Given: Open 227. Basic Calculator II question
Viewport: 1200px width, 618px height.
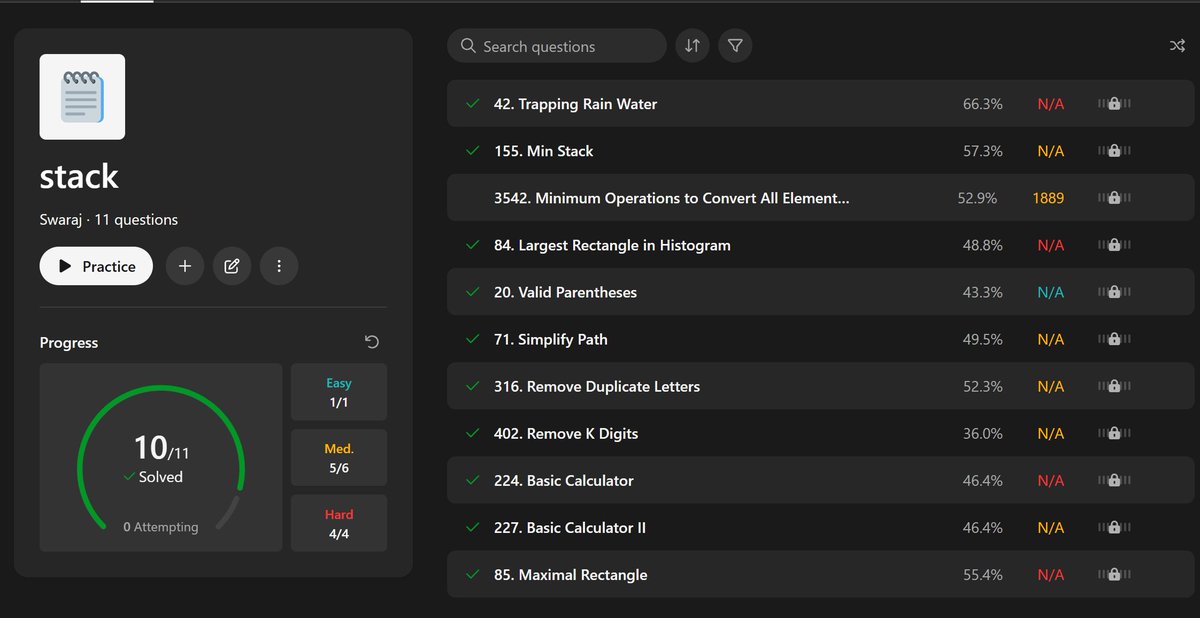Looking at the screenshot, I should pos(820,527).
